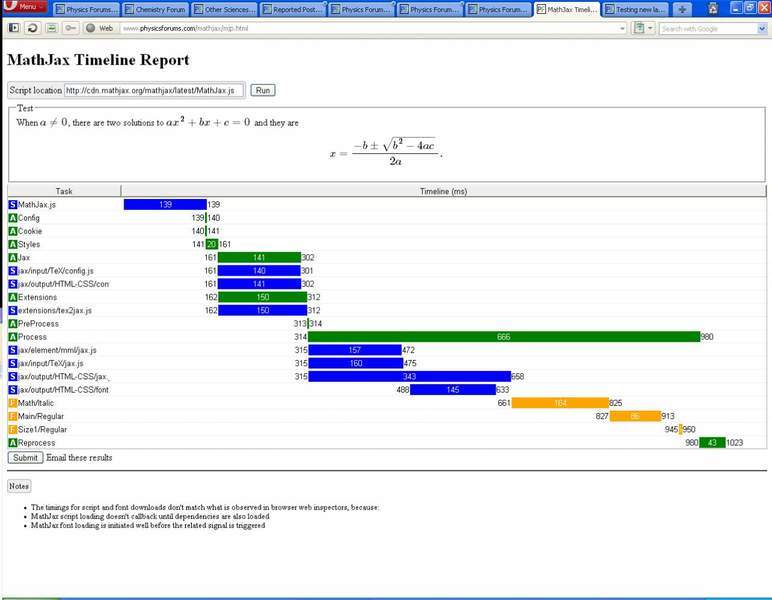
Task: Click the green Process 666 bar
Action: pyautogui.click(x=504, y=337)
